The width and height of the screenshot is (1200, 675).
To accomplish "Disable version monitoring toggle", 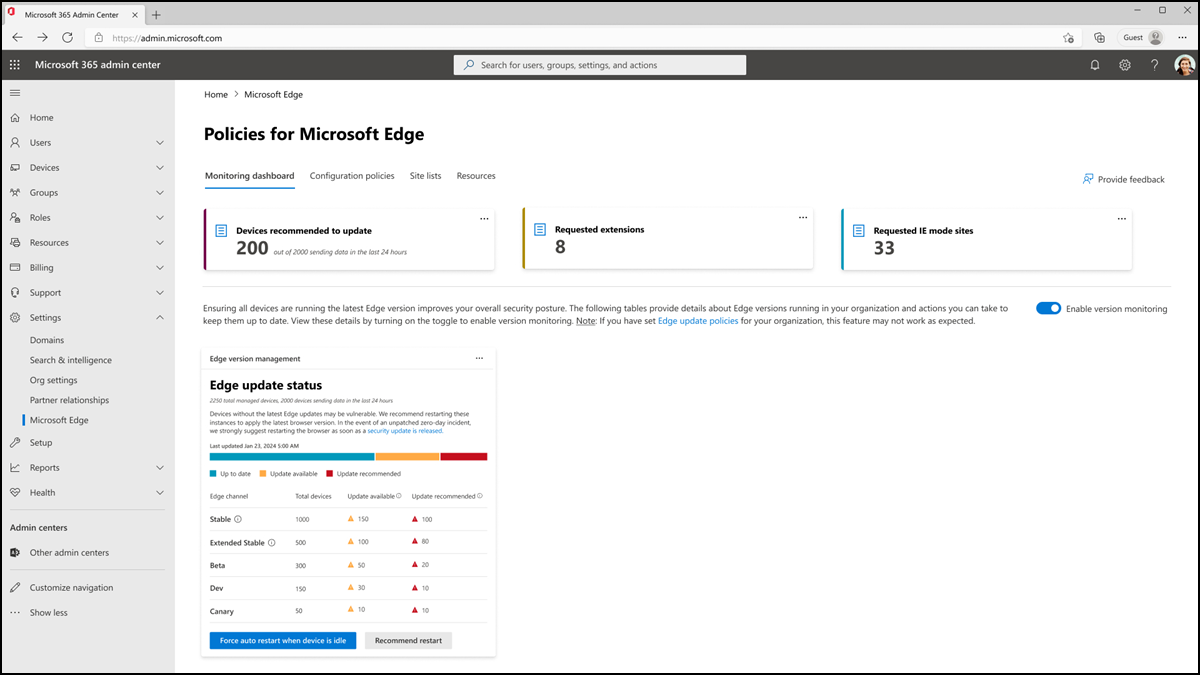I will click(1048, 308).
